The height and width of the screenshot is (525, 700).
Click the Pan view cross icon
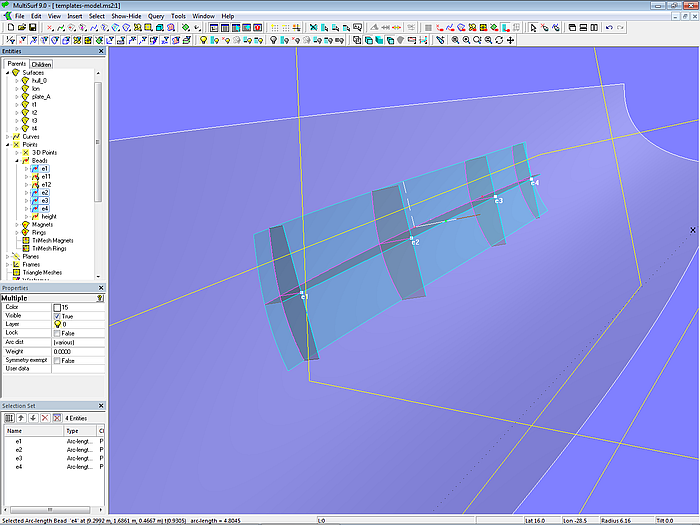(511, 41)
